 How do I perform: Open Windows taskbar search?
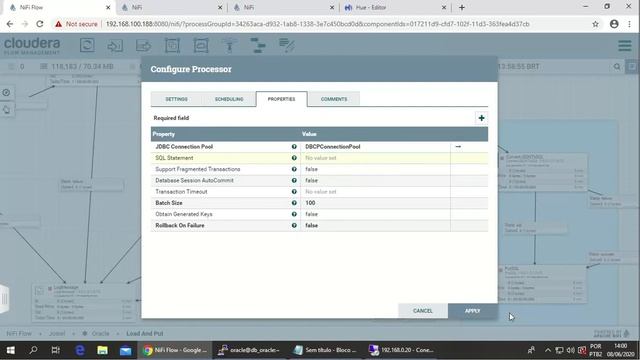click(x=33, y=350)
